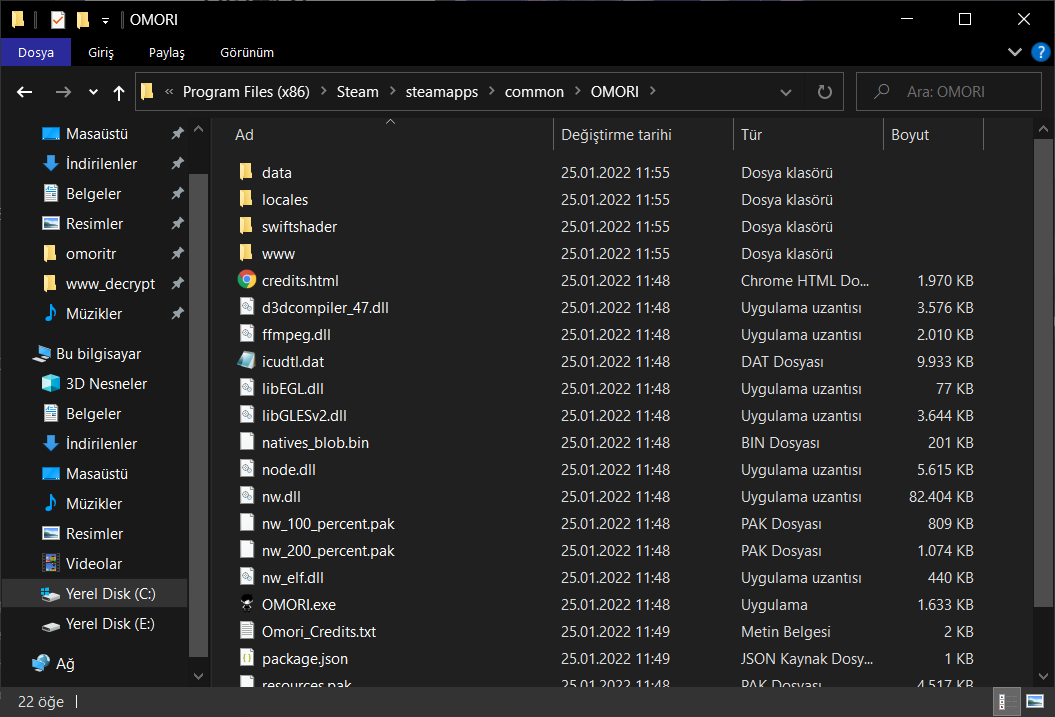
Task: Select nw_200_percent.pak file name
Action: [328, 551]
